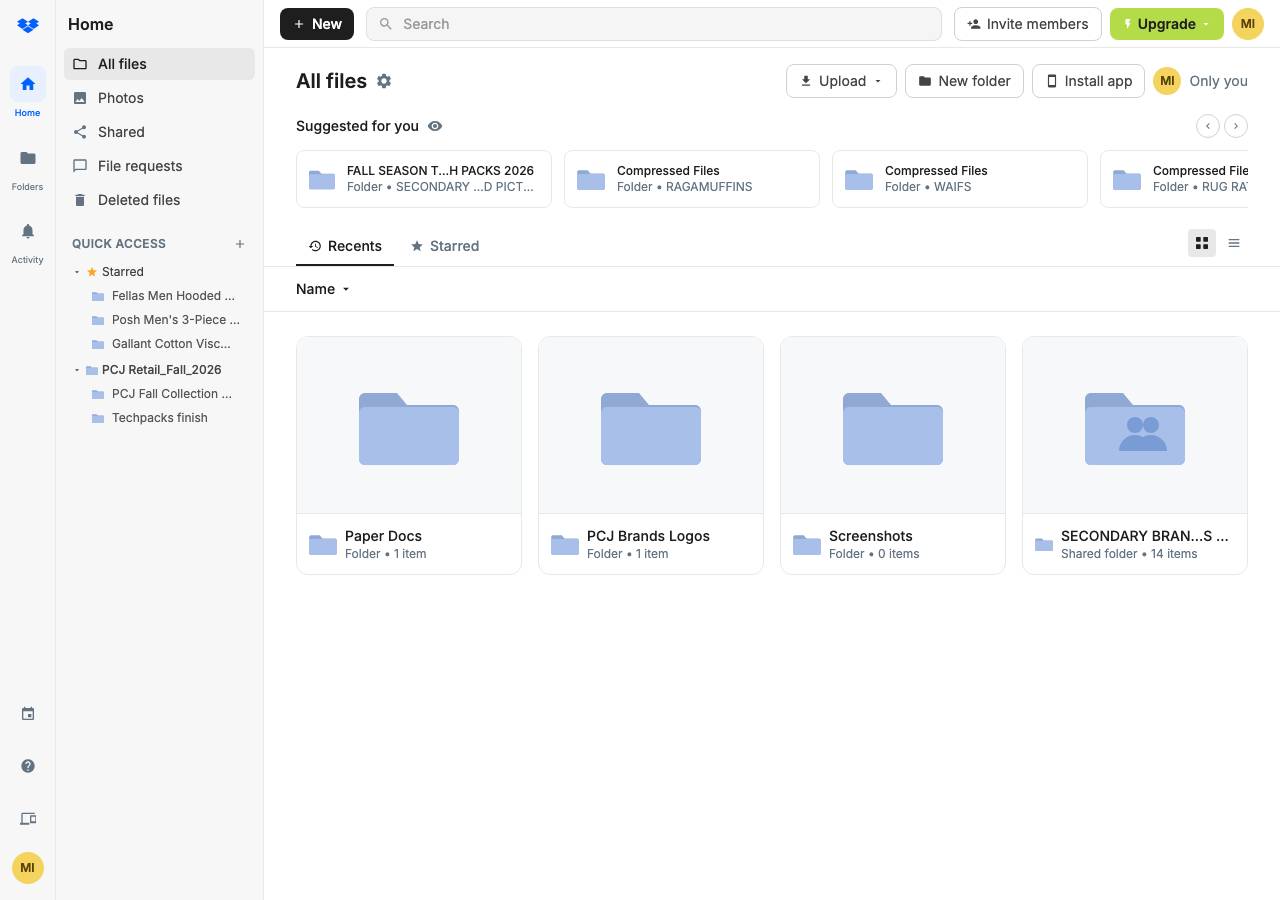Image resolution: width=1280 pixels, height=900 pixels.
Task: Open the help question mark icon
Action: 28,766
